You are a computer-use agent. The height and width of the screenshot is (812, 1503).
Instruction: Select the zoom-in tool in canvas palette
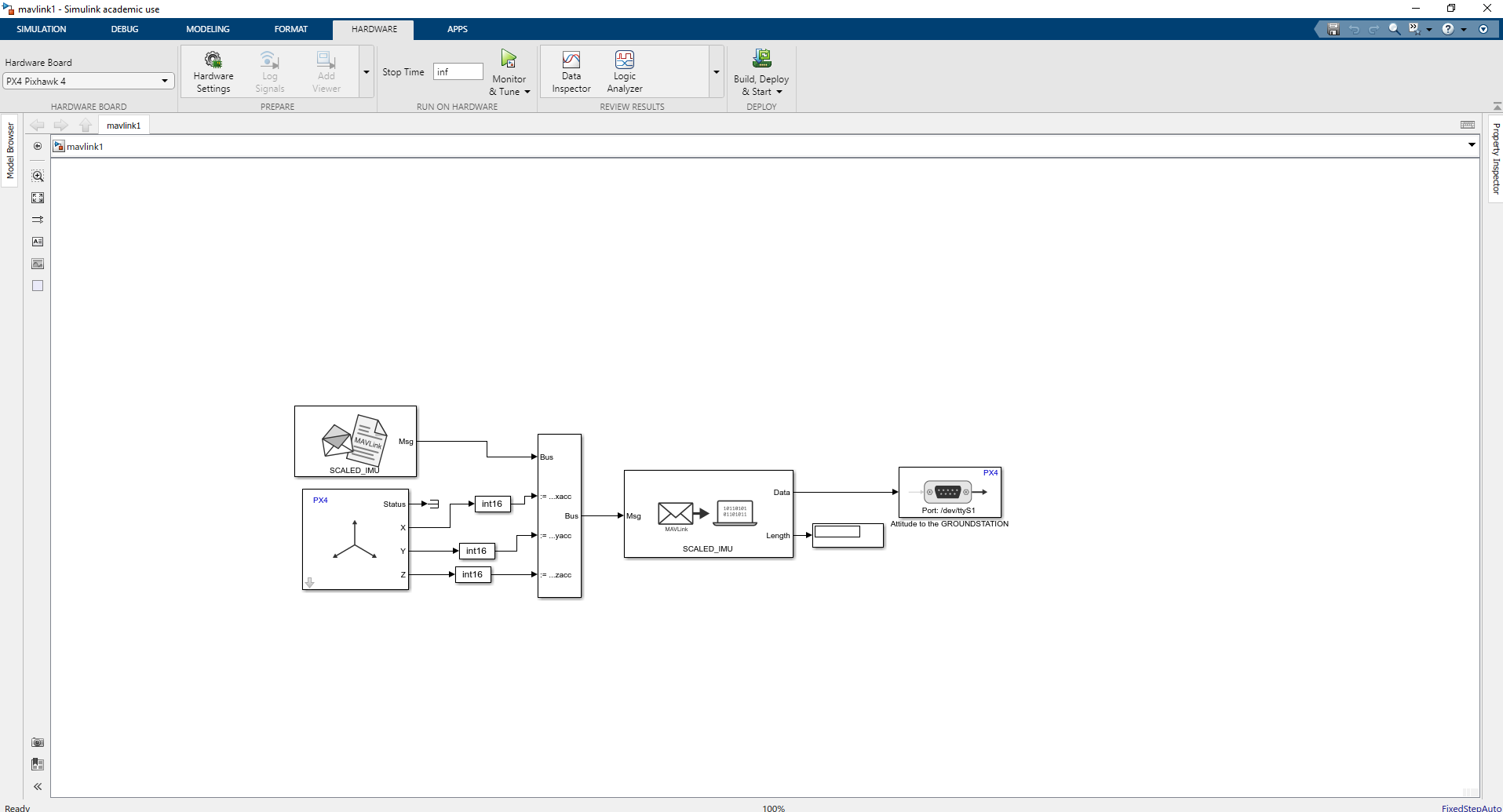tap(38, 176)
